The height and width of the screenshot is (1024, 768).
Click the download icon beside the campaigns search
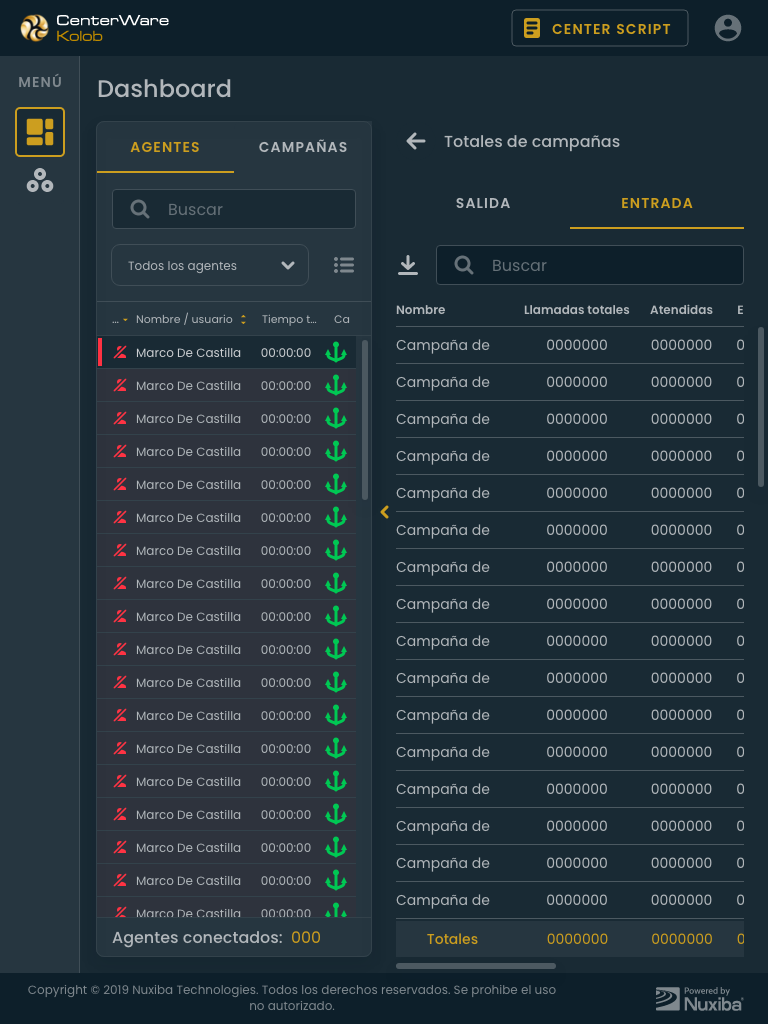pos(408,265)
